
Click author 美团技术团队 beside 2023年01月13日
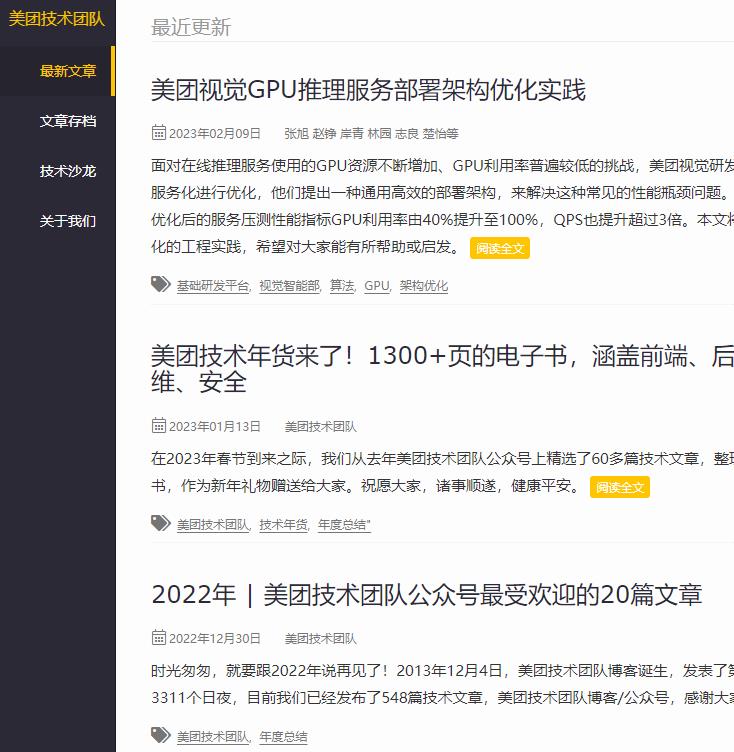320,427
